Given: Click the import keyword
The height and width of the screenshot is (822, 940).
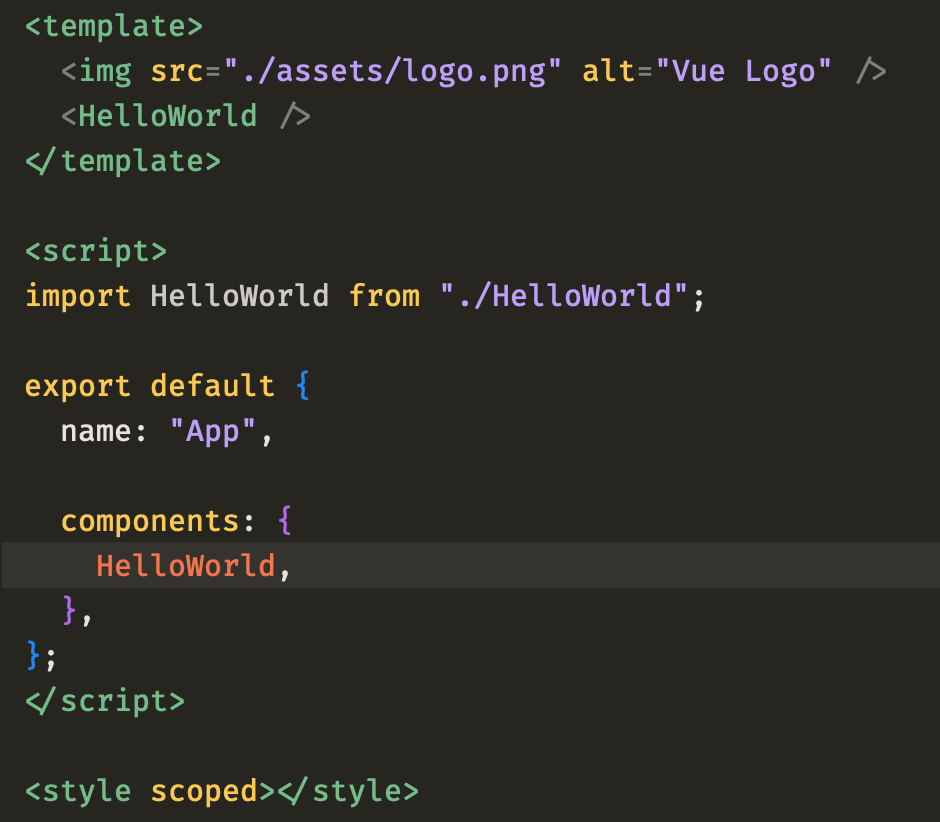Looking at the screenshot, I should (x=78, y=296).
